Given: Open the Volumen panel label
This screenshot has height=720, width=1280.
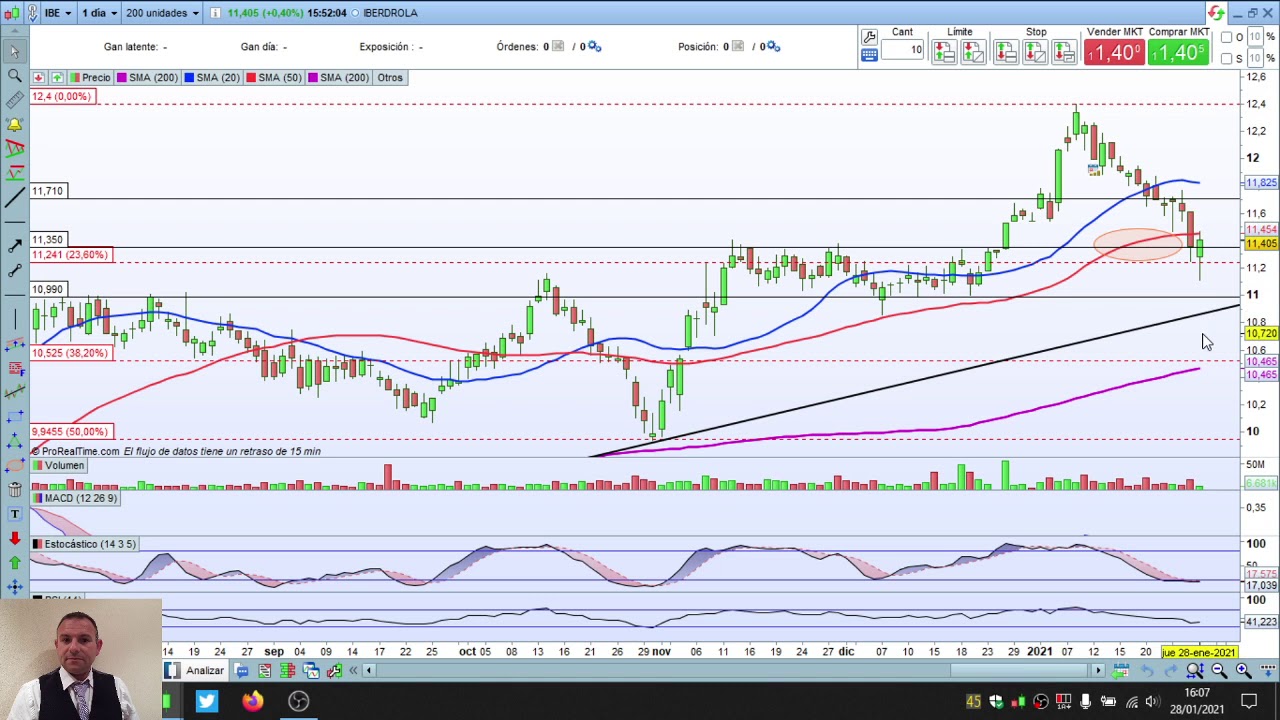Looking at the screenshot, I should tap(58, 465).
